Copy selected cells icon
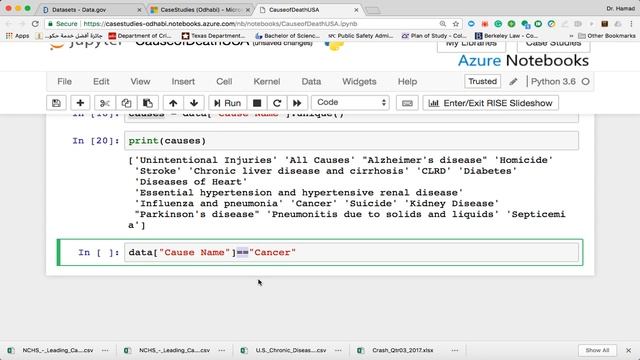This screenshot has height=360, width=640. click(x=126, y=103)
